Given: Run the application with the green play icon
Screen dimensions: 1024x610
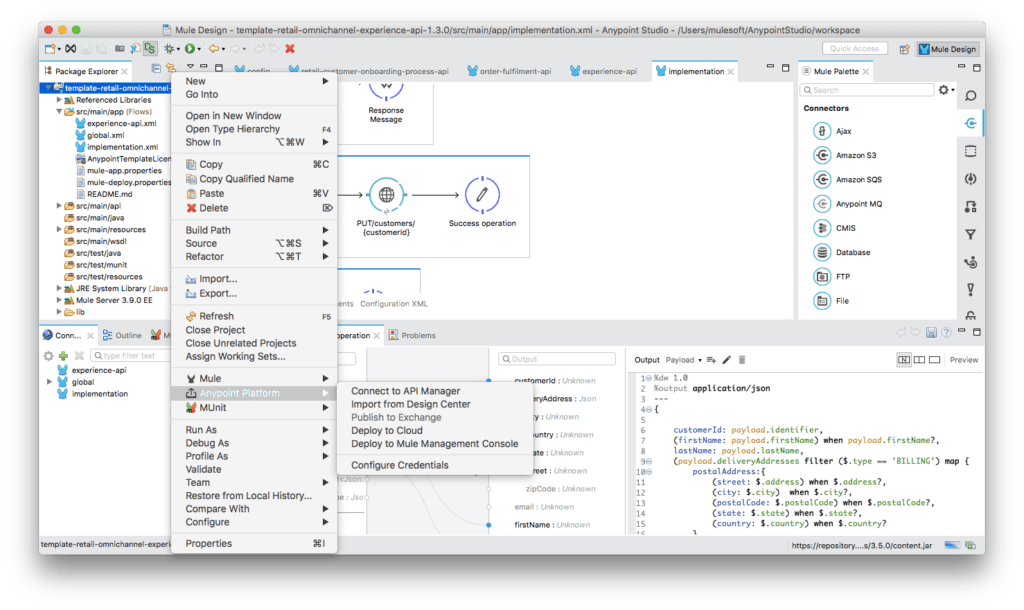Looking at the screenshot, I should pyautogui.click(x=190, y=49).
